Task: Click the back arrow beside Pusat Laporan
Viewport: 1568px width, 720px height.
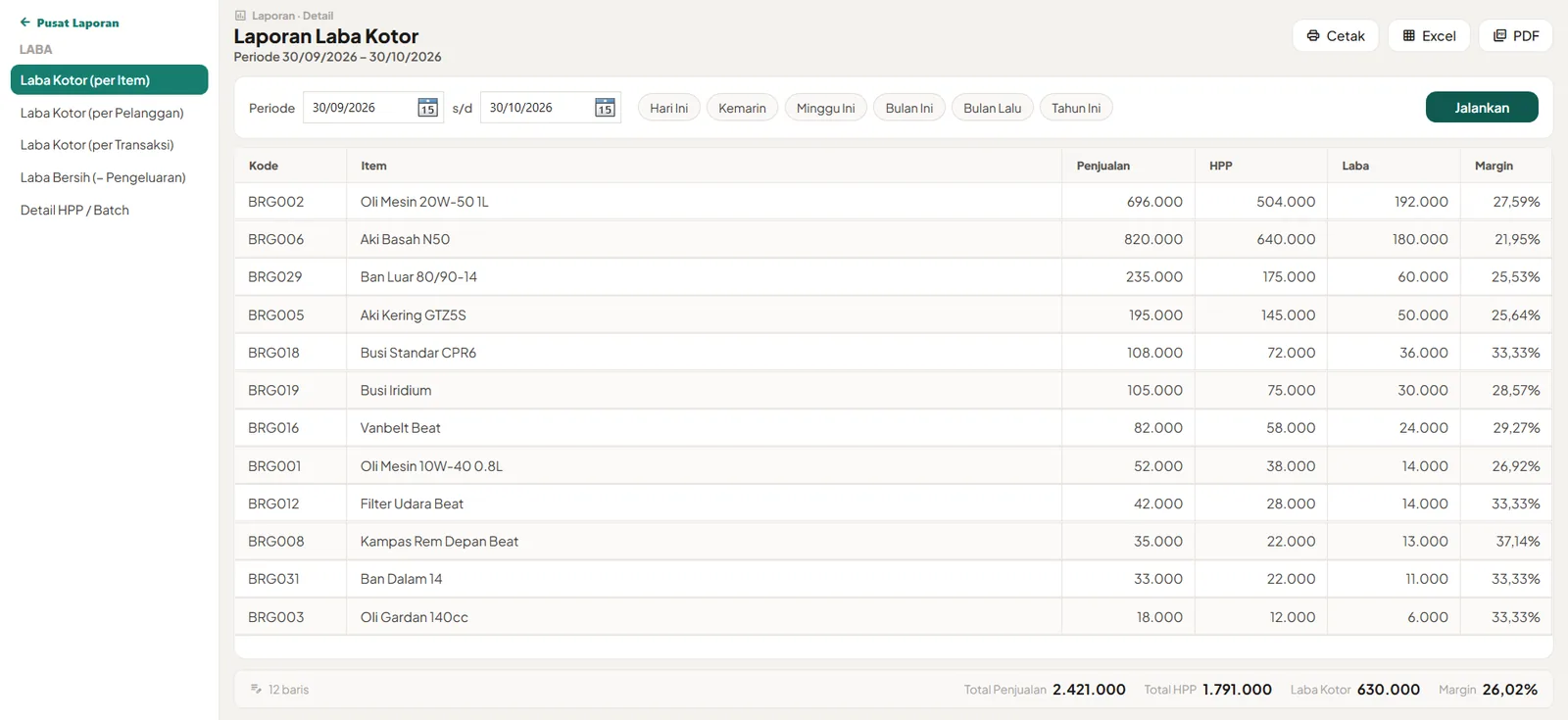Action: [25, 23]
